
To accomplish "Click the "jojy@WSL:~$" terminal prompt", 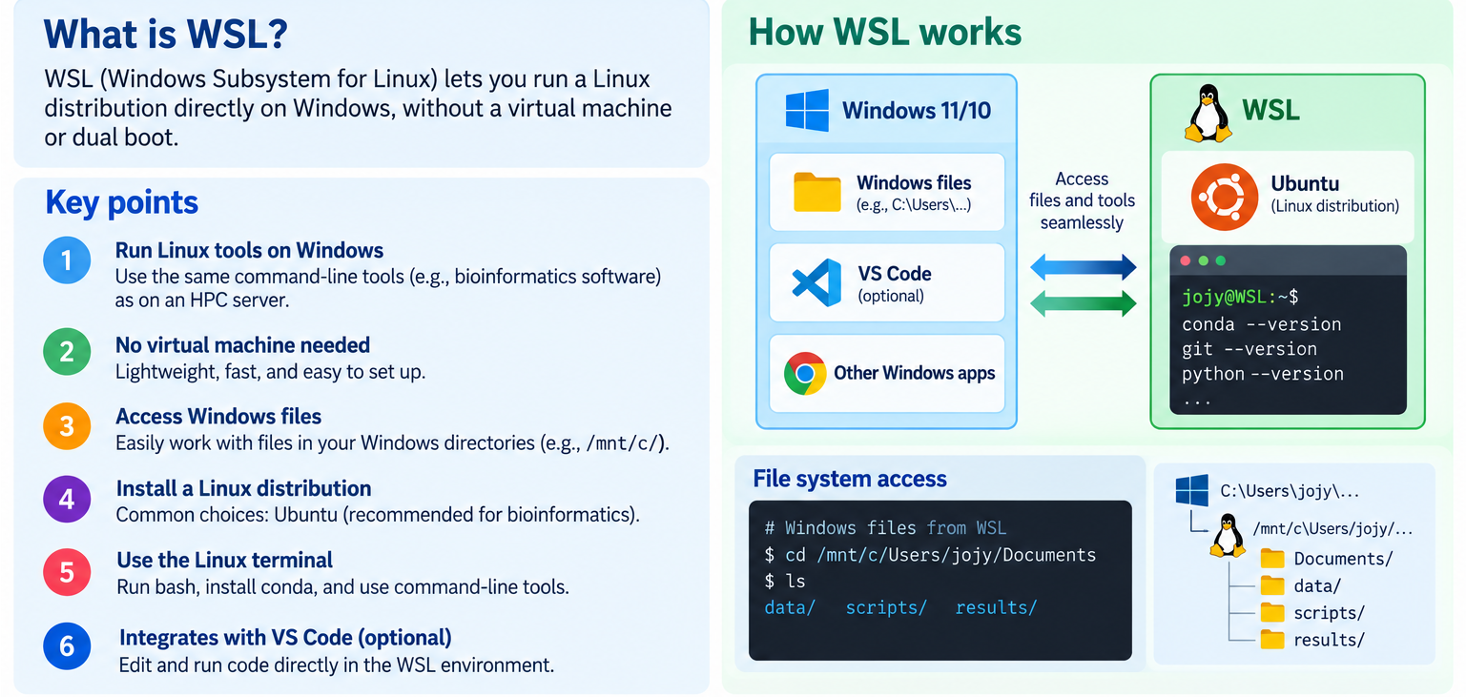I will click(1240, 297).
